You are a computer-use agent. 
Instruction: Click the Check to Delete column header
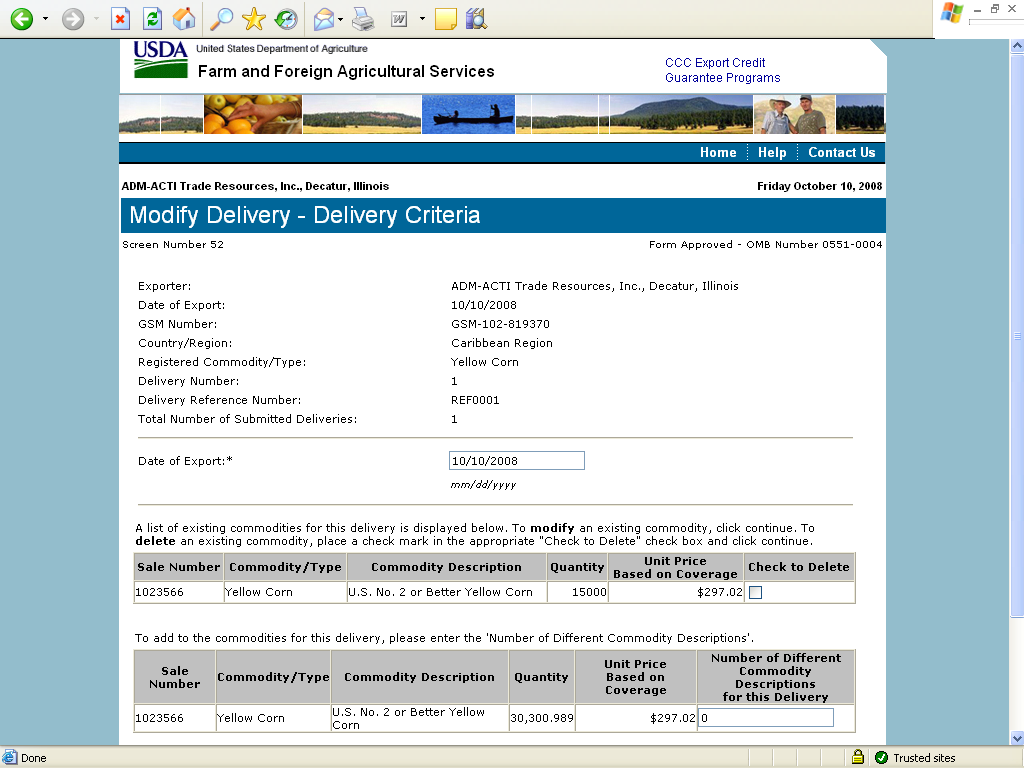799,567
